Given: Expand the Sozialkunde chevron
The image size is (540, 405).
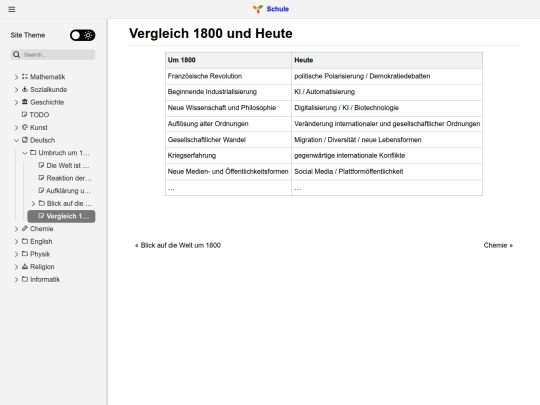Looking at the screenshot, I should click(16, 90).
